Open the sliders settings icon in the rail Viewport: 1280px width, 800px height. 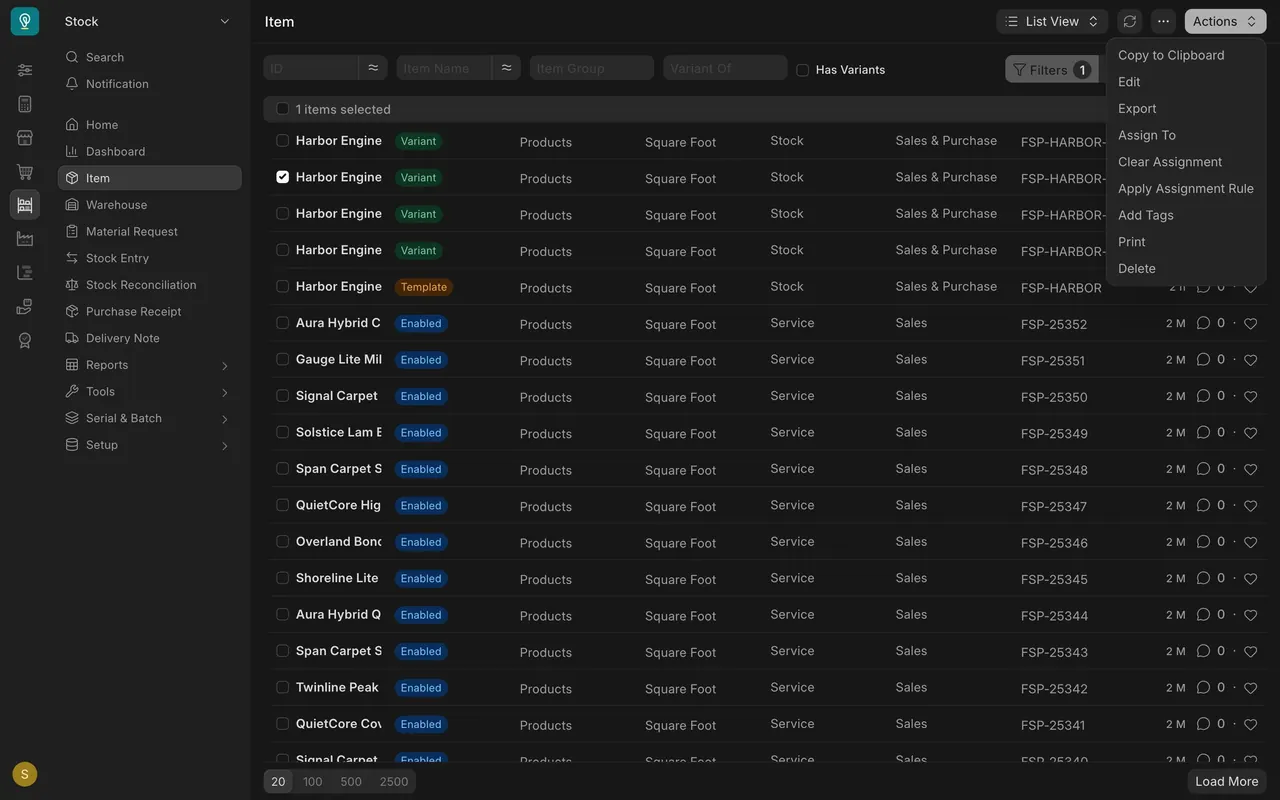25,70
